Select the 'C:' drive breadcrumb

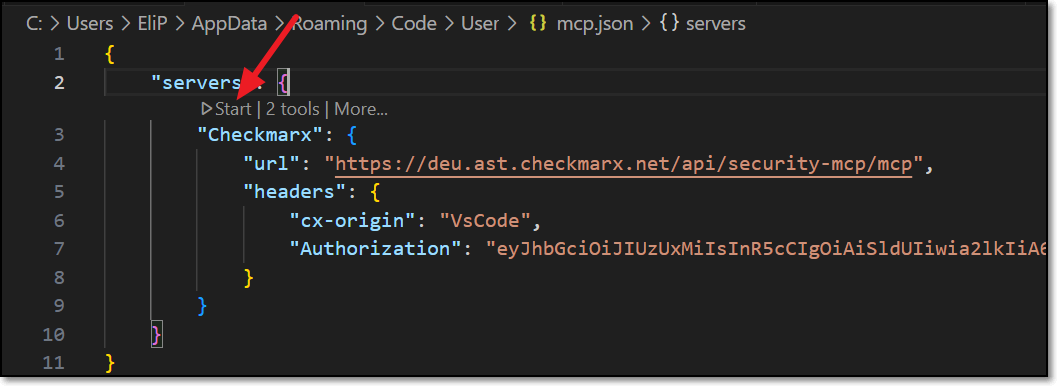[x=35, y=24]
